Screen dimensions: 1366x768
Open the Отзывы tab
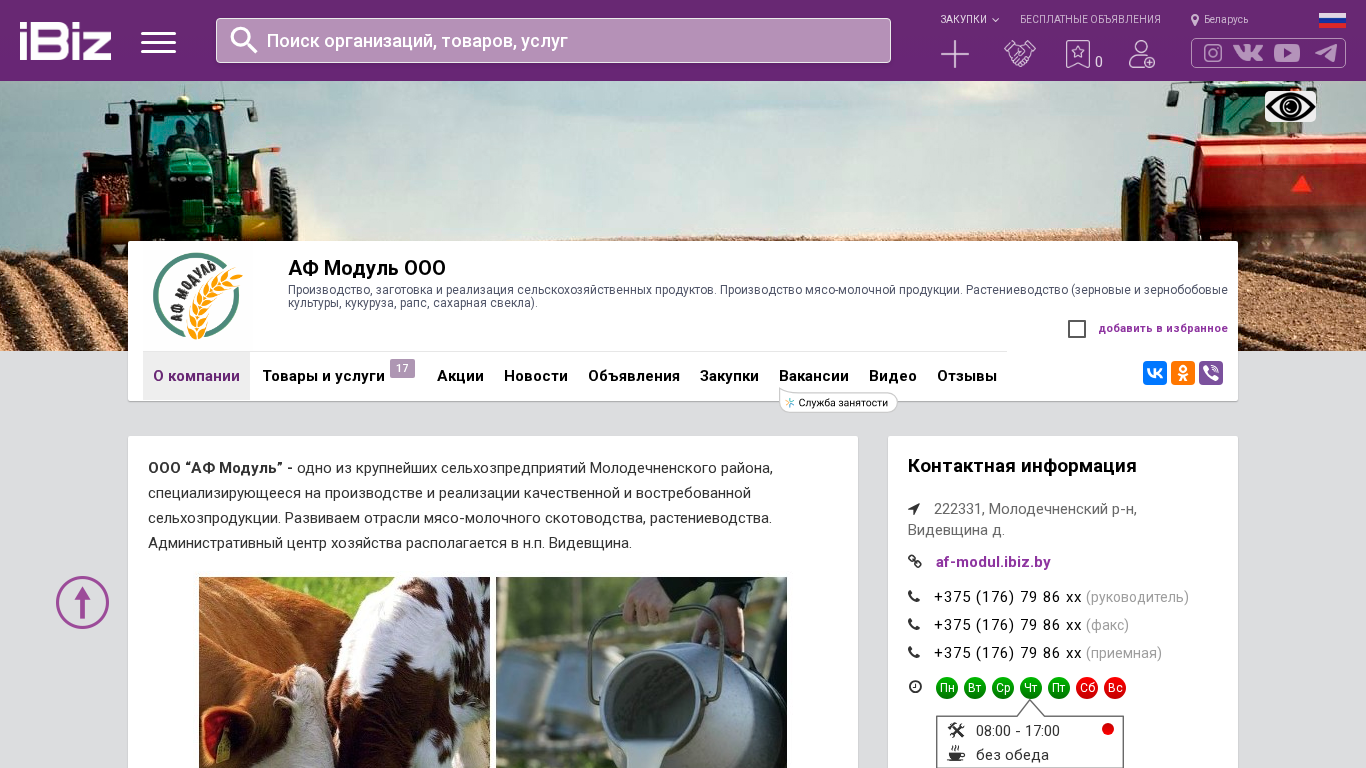coord(967,376)
